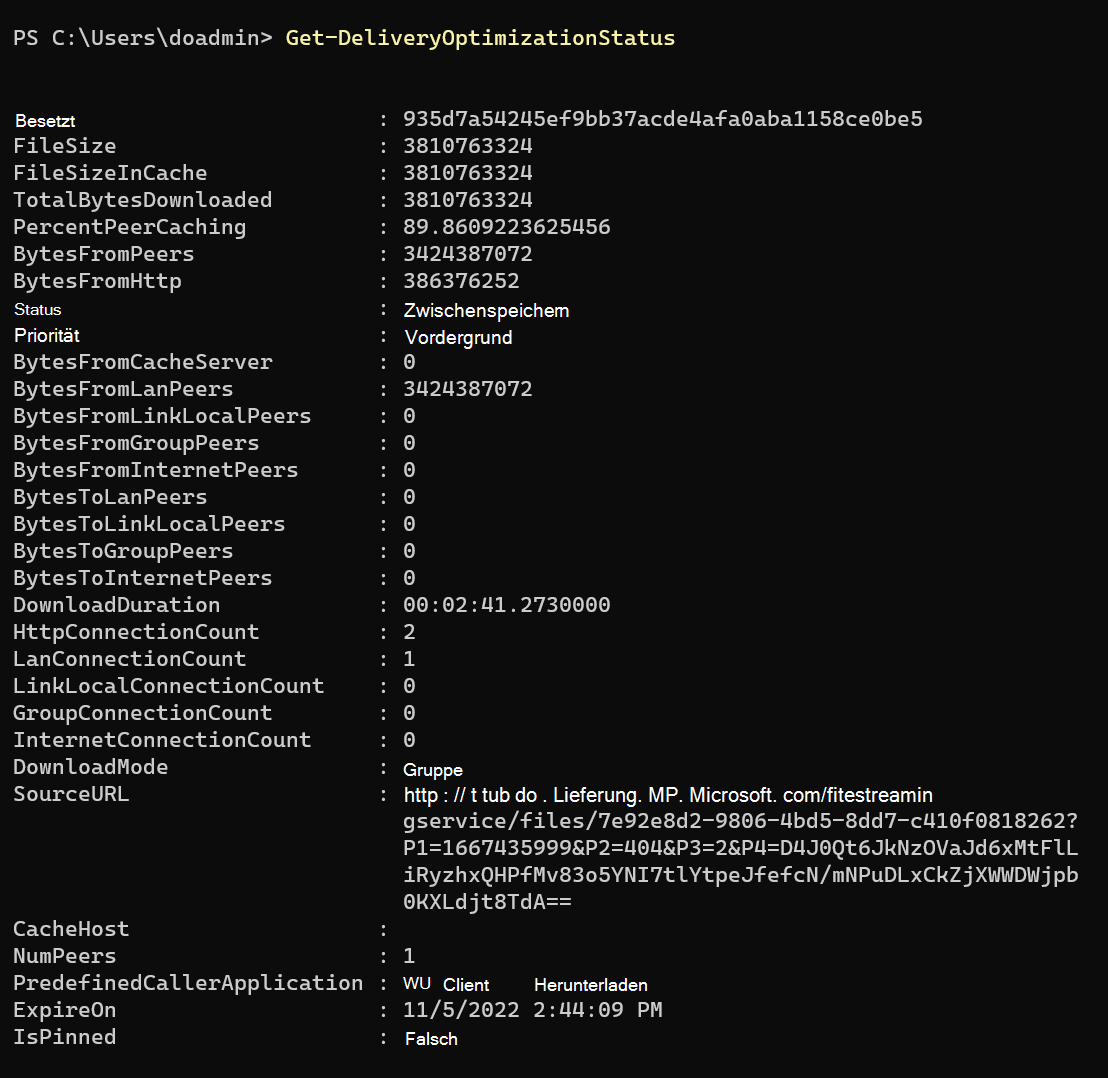Click the PS C:\Users\doadmin prompt
1108x1078 pixels.
click(x=142, y=38)
